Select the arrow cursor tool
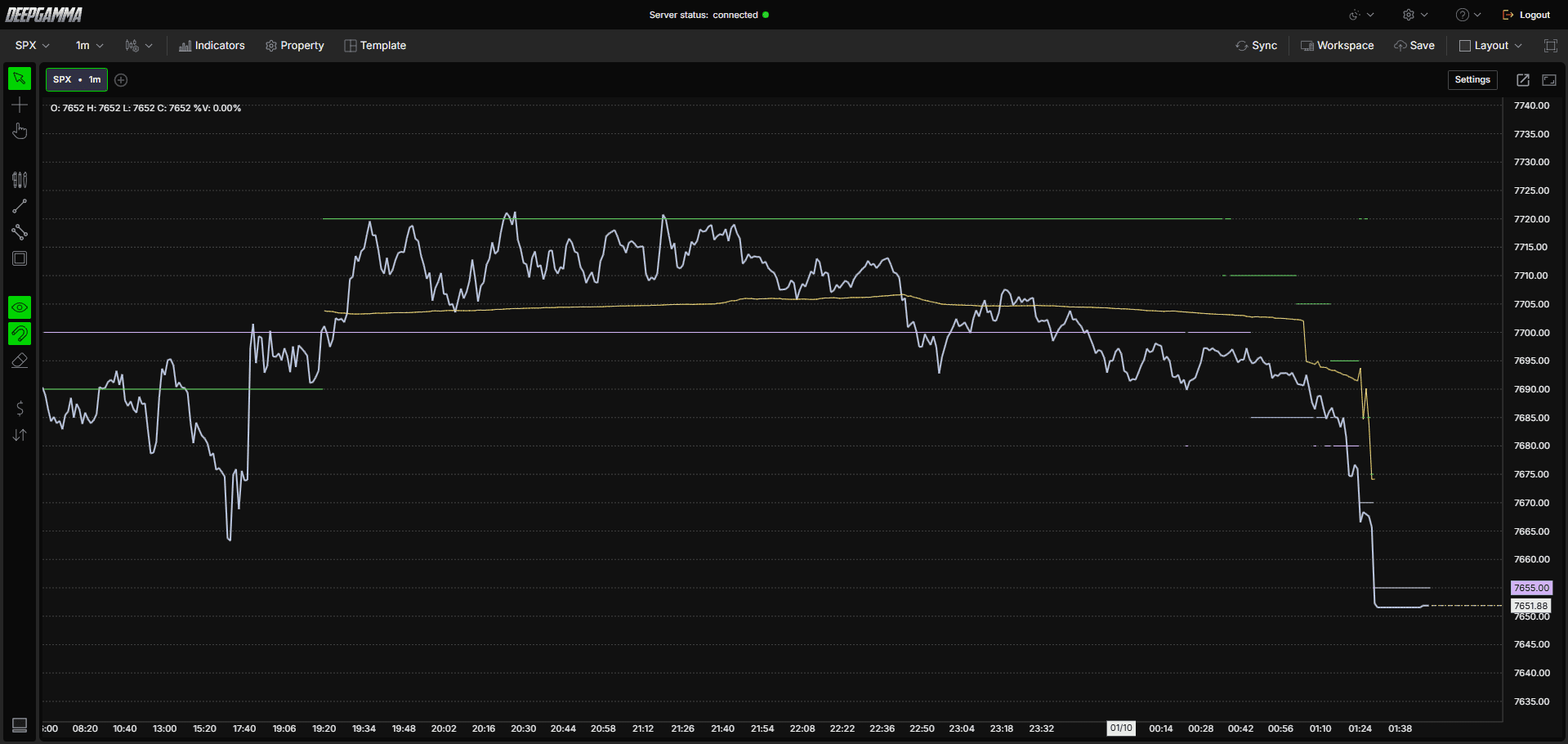 [20, 78]
